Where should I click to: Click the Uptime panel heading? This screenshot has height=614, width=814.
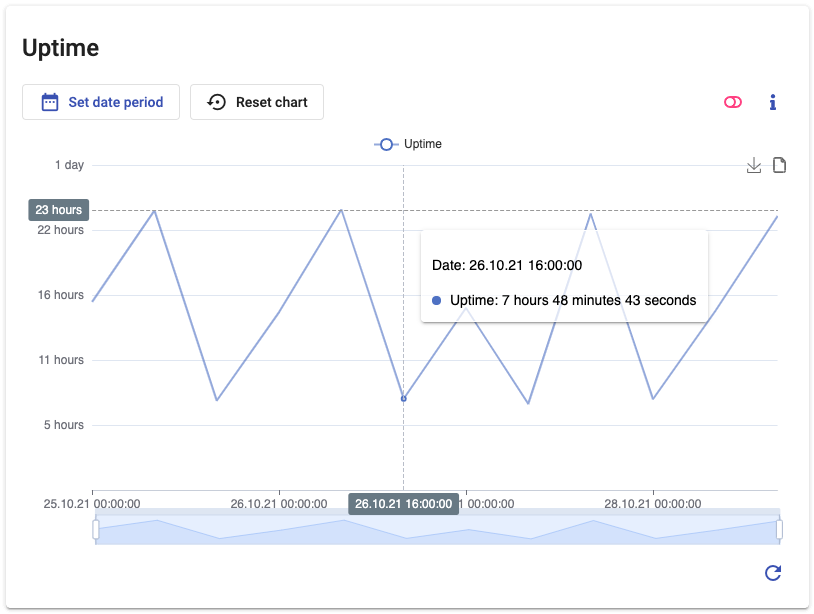[60, 48]
